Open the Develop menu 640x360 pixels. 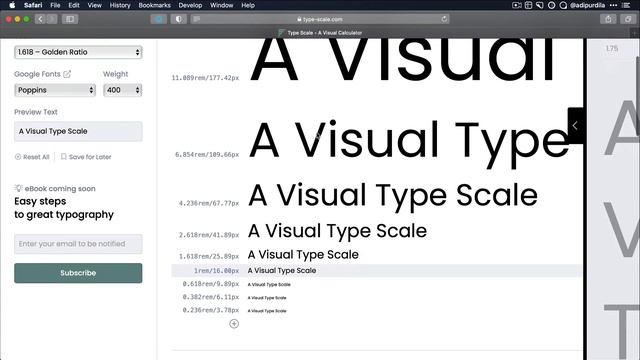point(190,5)
